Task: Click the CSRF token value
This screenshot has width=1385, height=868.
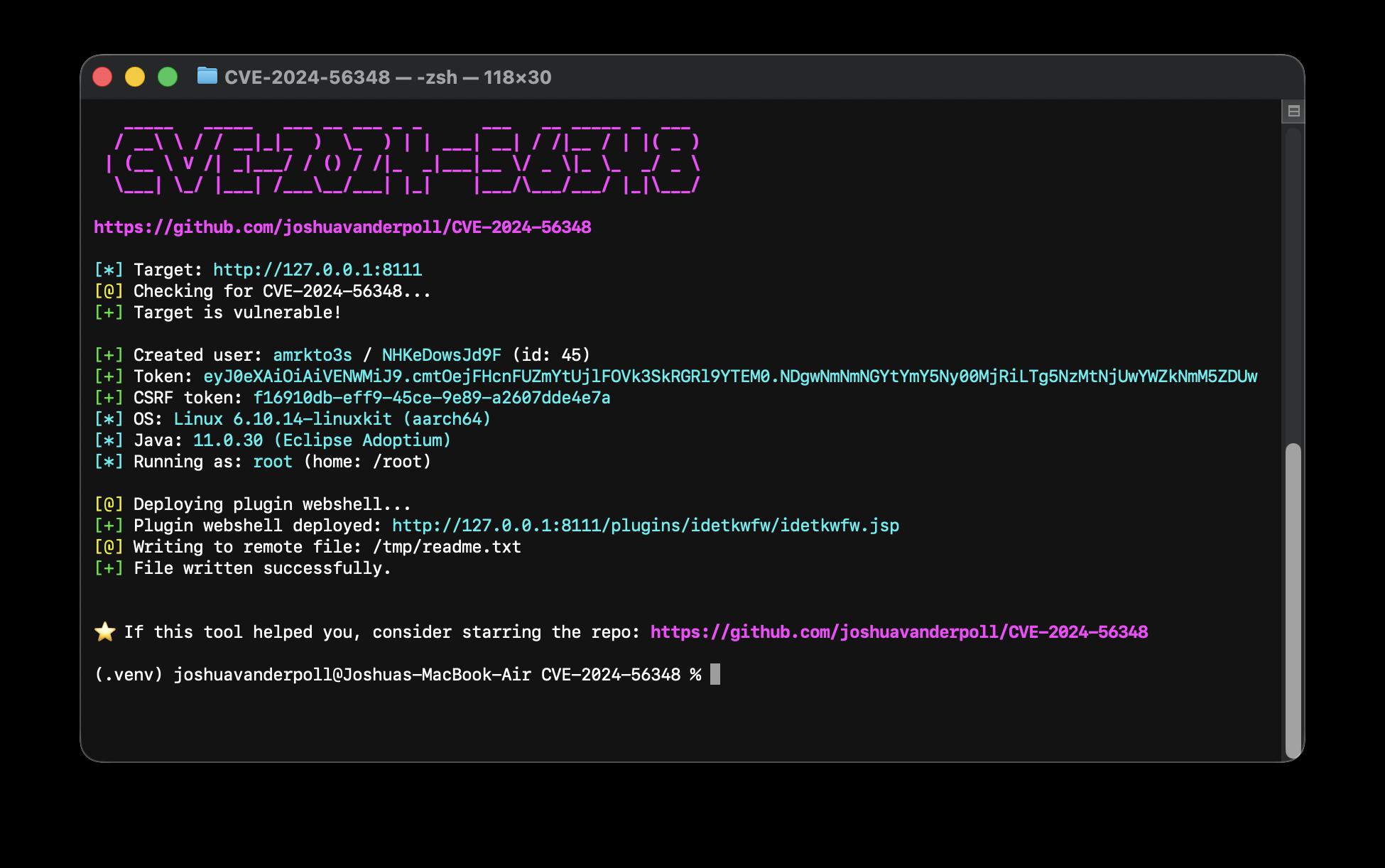Action: click(431, 398)
